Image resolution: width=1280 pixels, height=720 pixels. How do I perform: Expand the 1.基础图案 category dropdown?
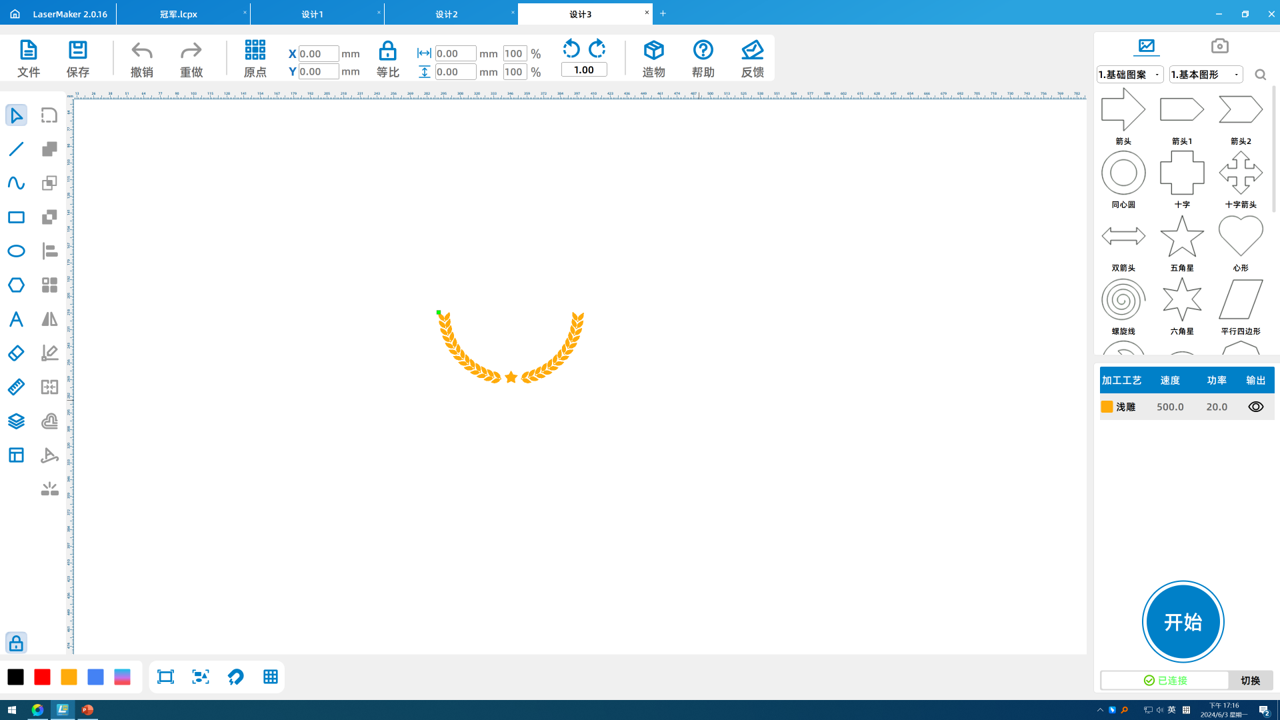coord(1130,75)
